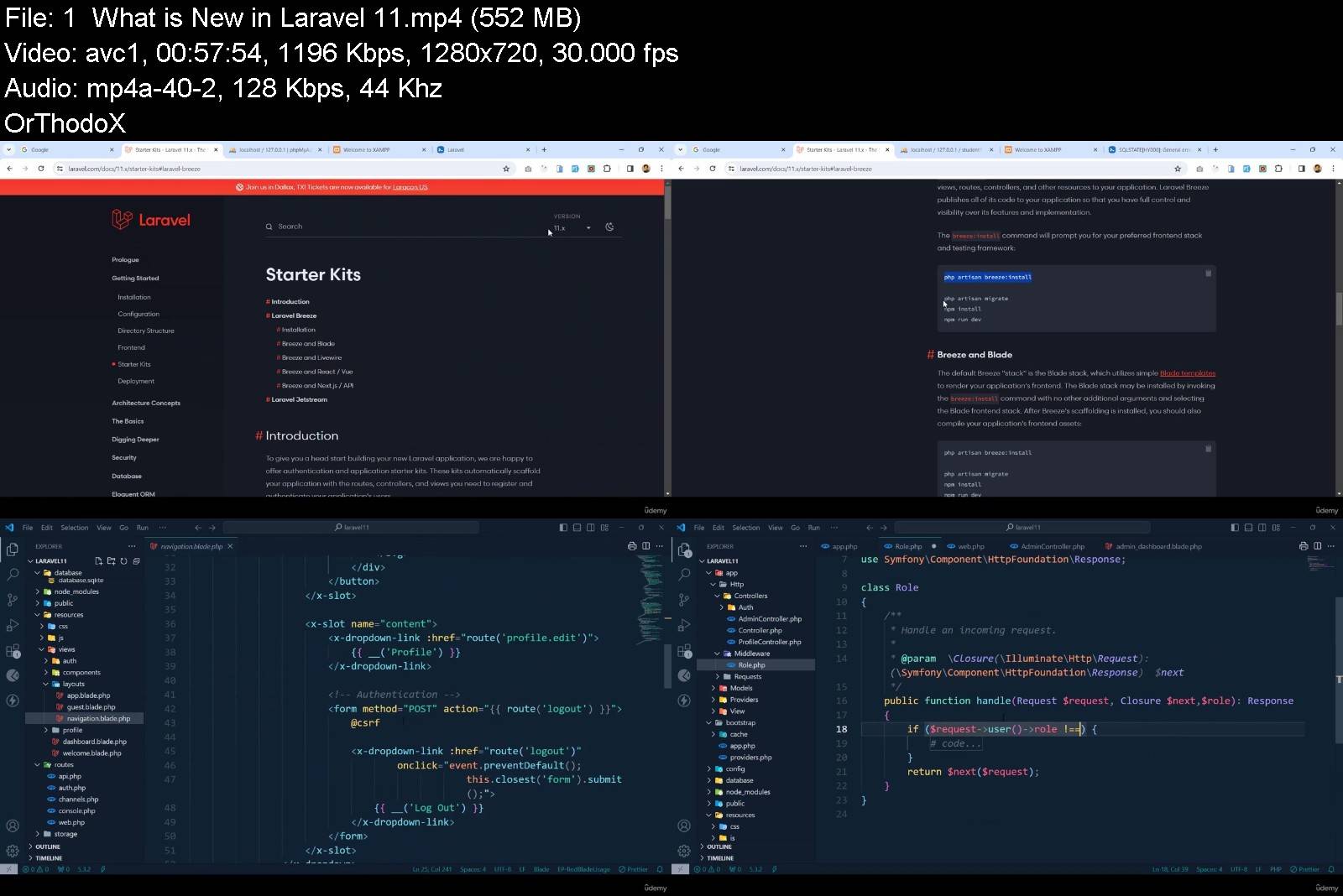Open Explorer view in bottom-left VS Code activity bar
This screenshot has width=1343, height=896.
point(13,550)
